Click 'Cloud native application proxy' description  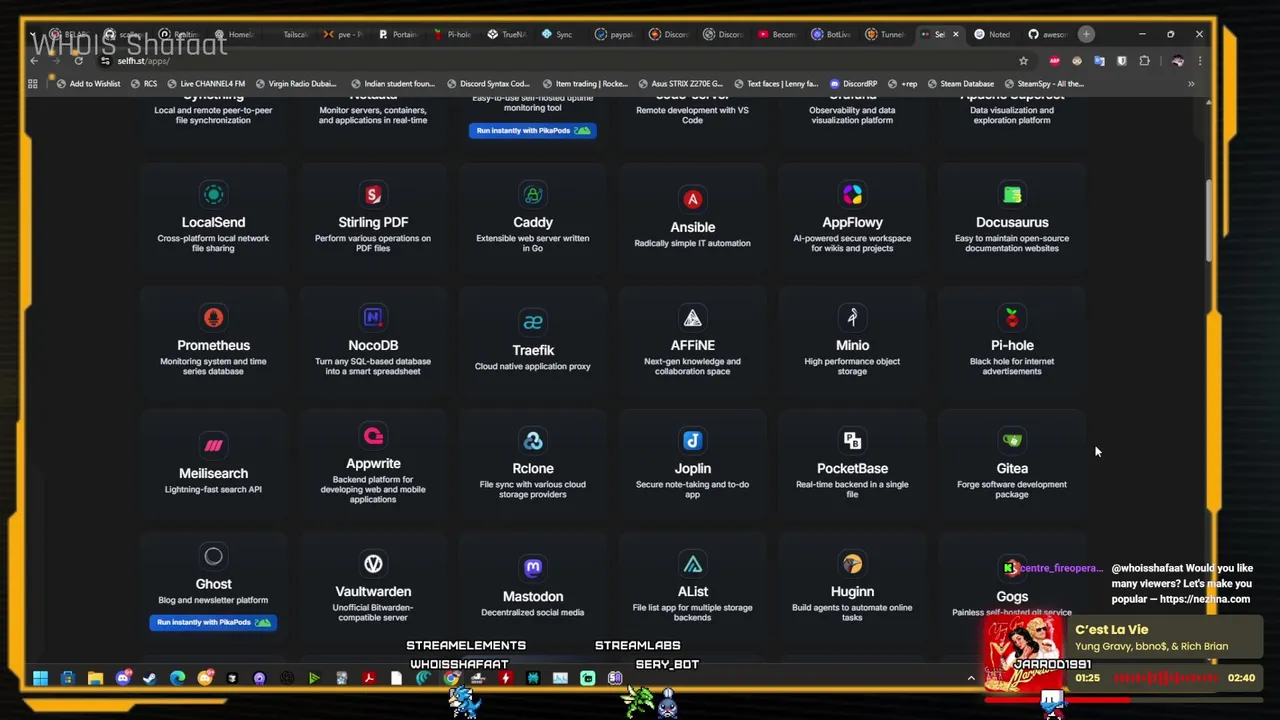[533, 366]
